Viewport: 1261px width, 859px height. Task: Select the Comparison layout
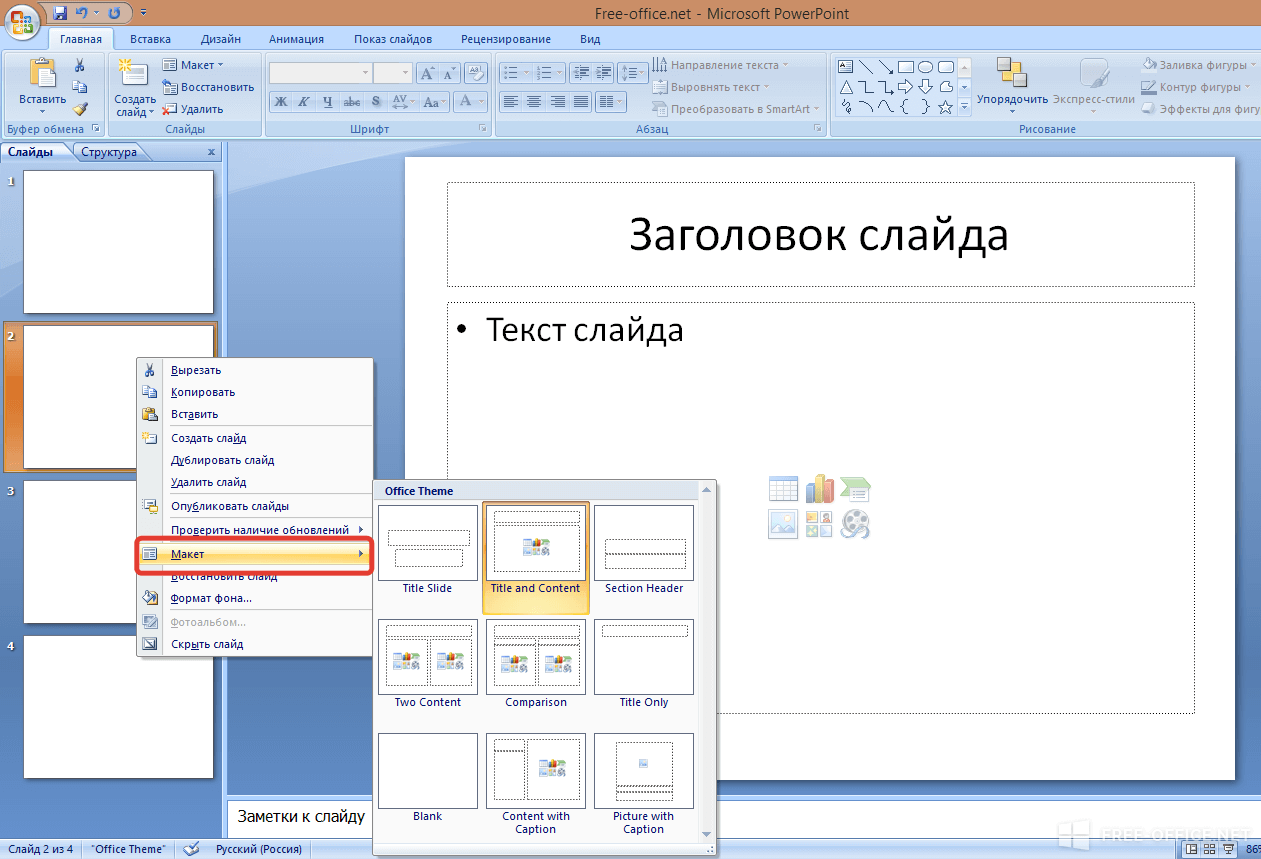pyautogui.click(x=536, y=664)
